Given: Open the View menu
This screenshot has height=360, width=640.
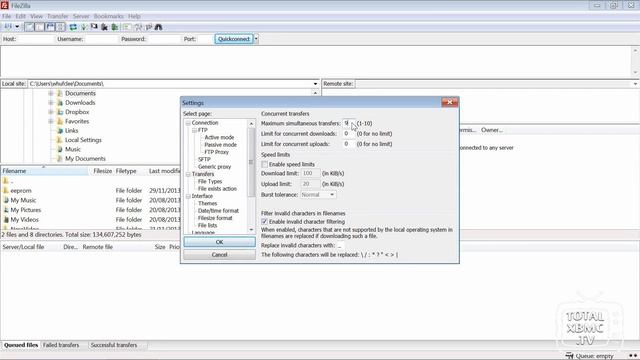Looking at the screenshot, I should pyautogui.click(x=36, y=16).
